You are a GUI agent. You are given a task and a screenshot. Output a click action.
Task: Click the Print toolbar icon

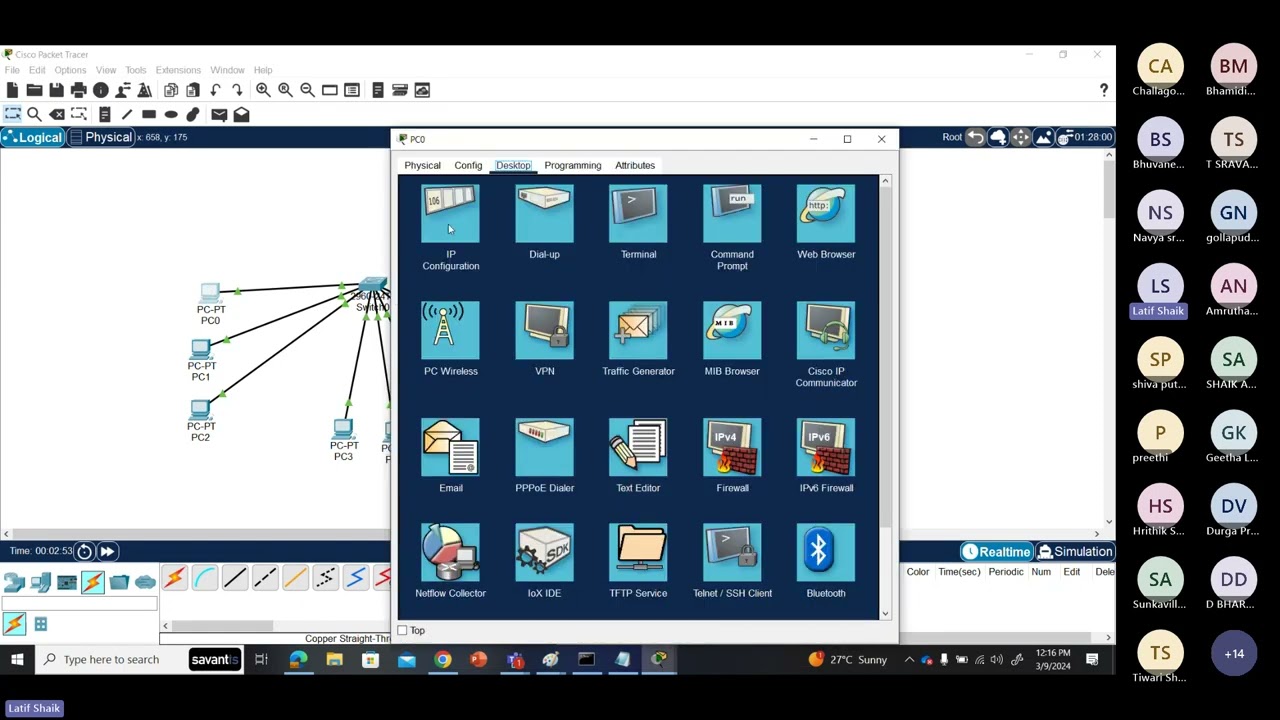pyautogui.click(x=78, y=90)
